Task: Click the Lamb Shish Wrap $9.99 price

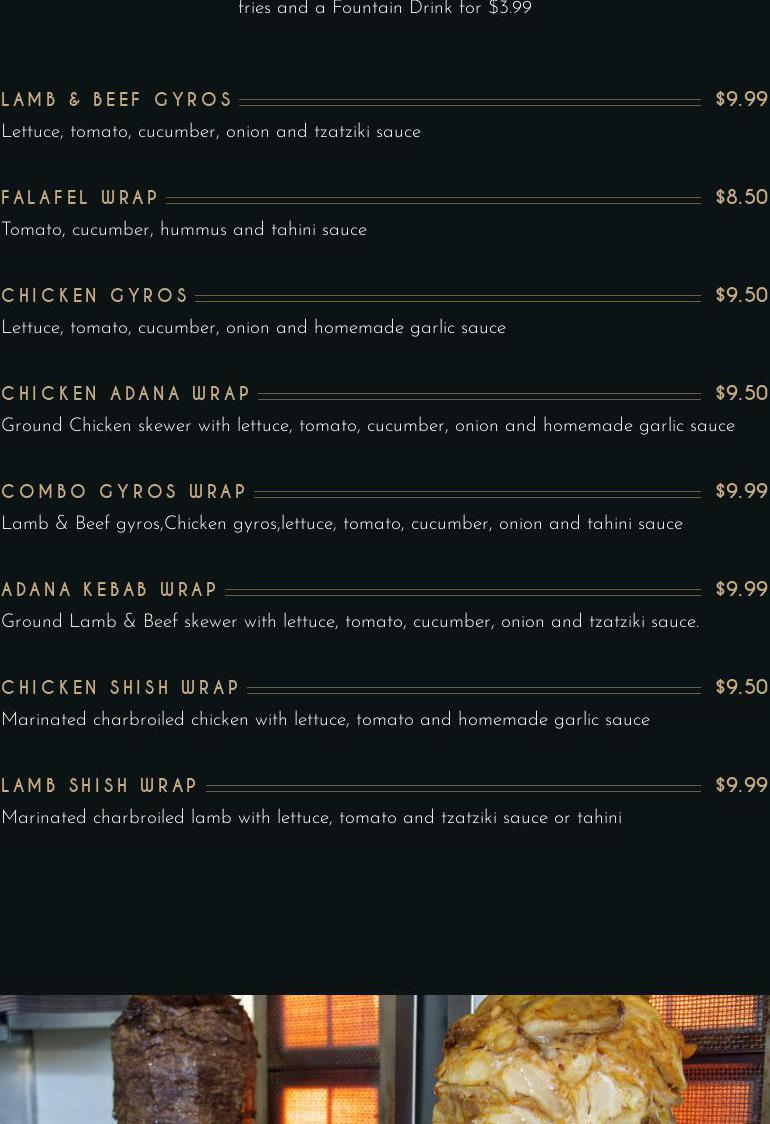Action: [741, 786]
